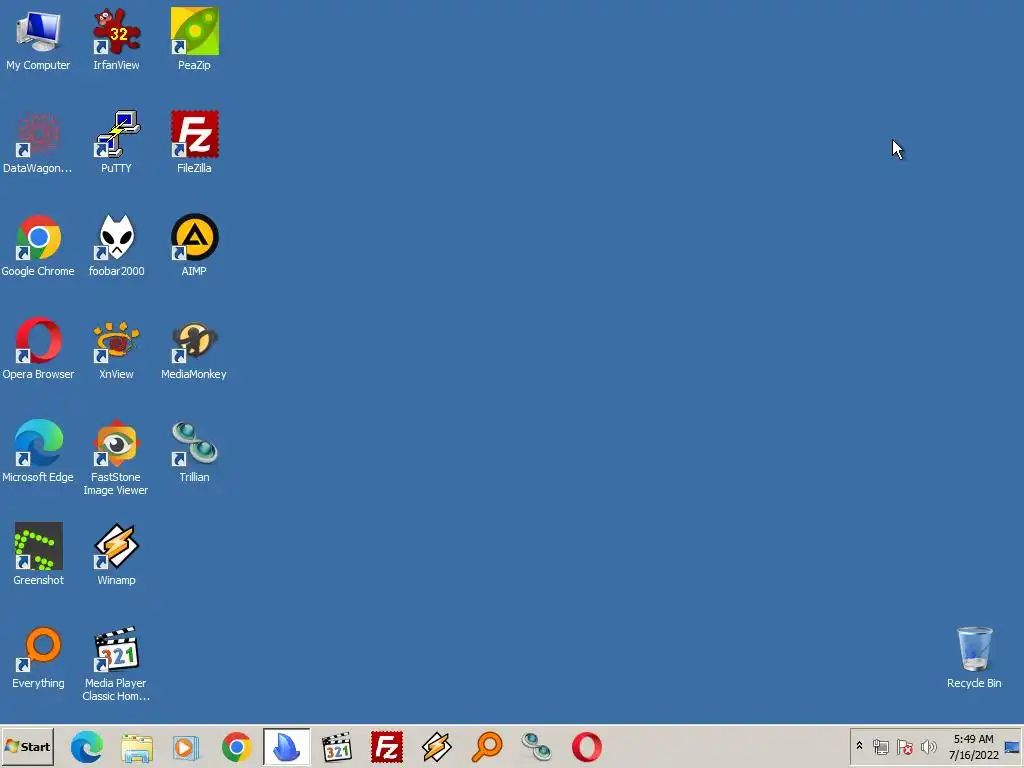The image size is (1024, 768).
Task: Select the Google Chrome desktop shortcut
Action: 38,246
